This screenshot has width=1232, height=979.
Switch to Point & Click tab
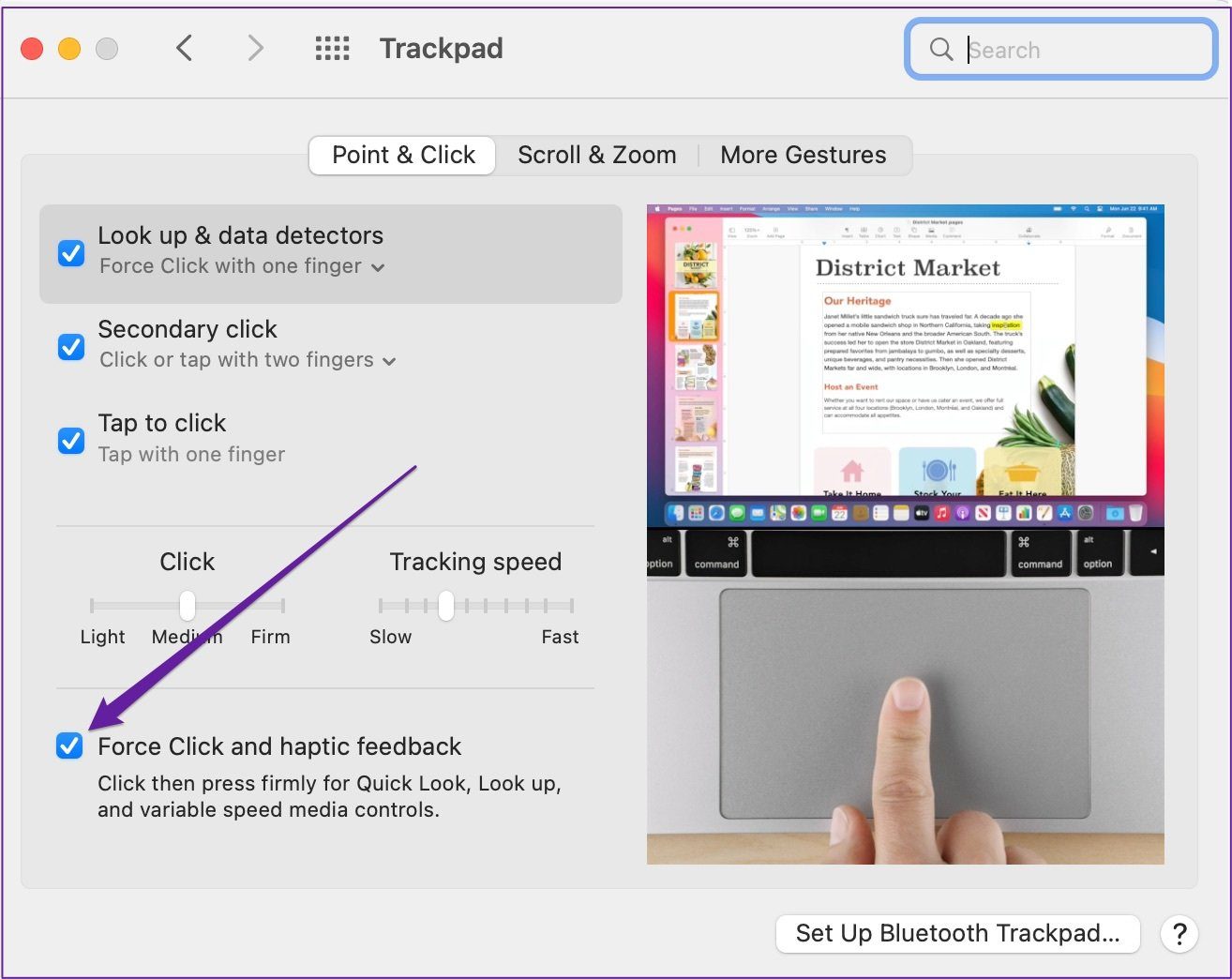tap(403, 155)
